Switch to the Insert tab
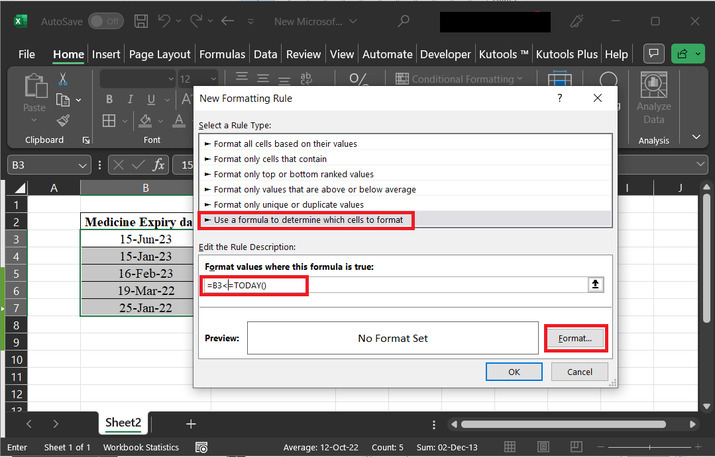Screen dimensions: 715x457 106,54
